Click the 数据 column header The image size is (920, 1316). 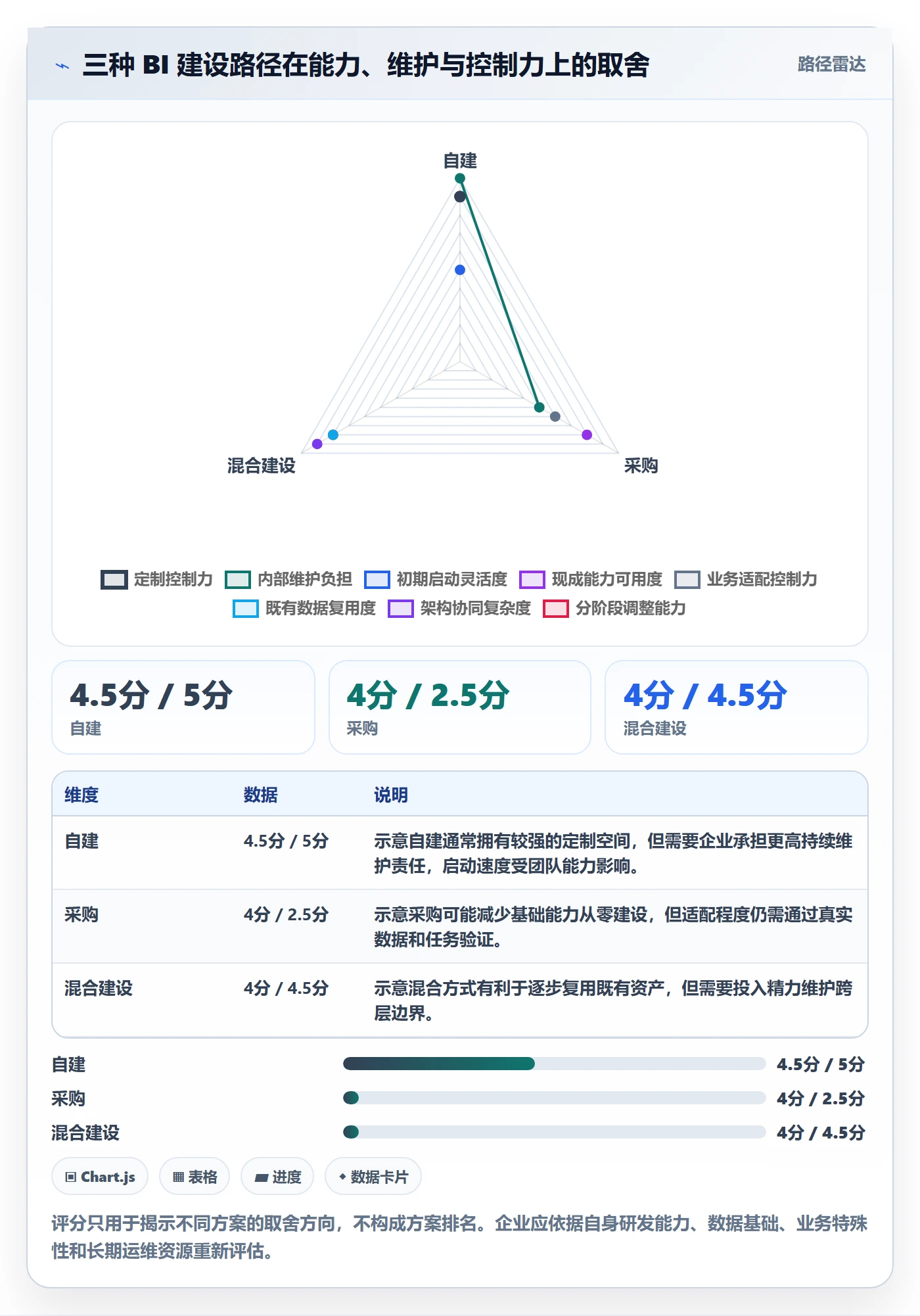[x=261, y=795]
